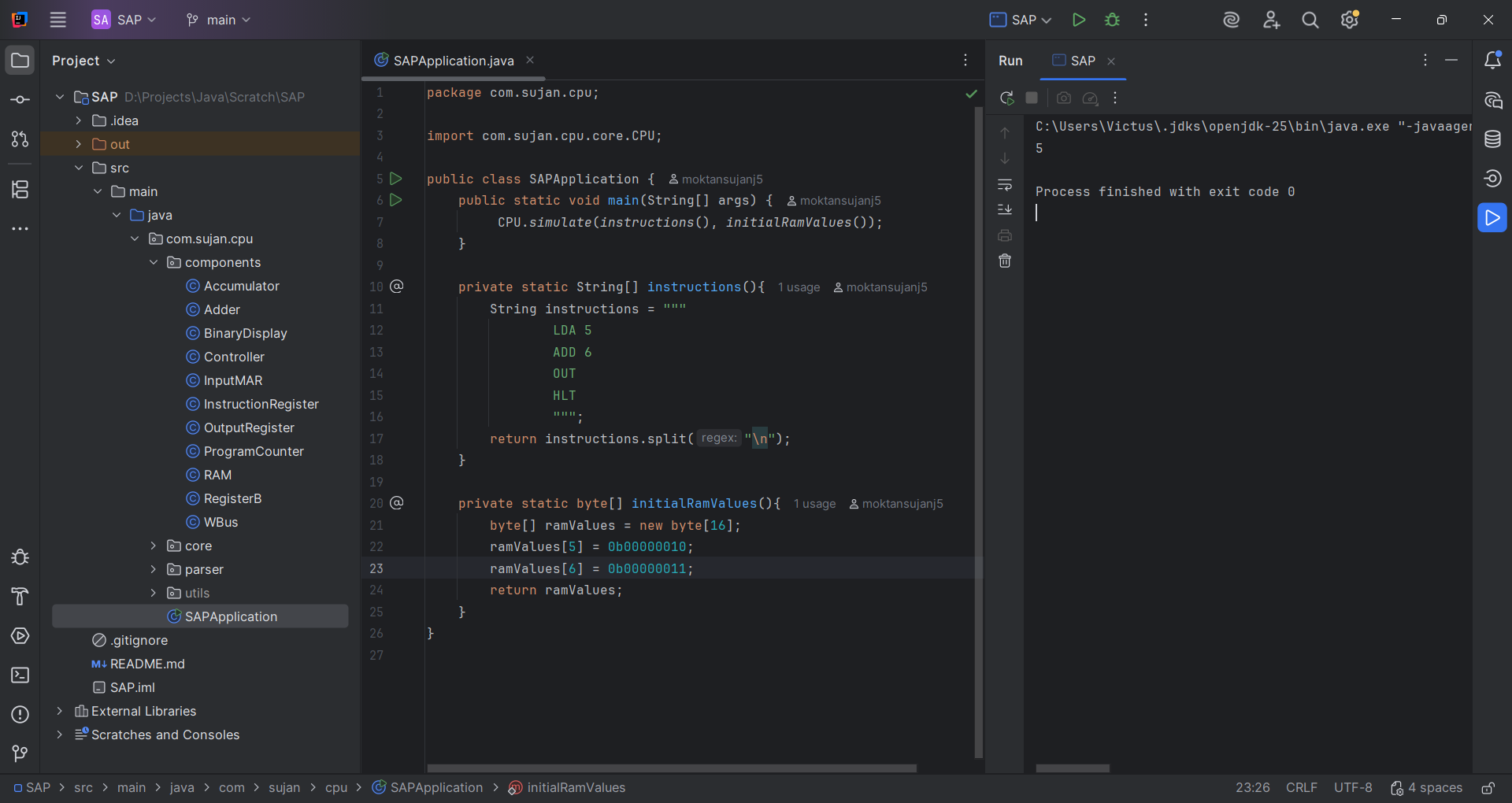Switch to the SAPApplication.java editor tab

click(x=453, y=61)
